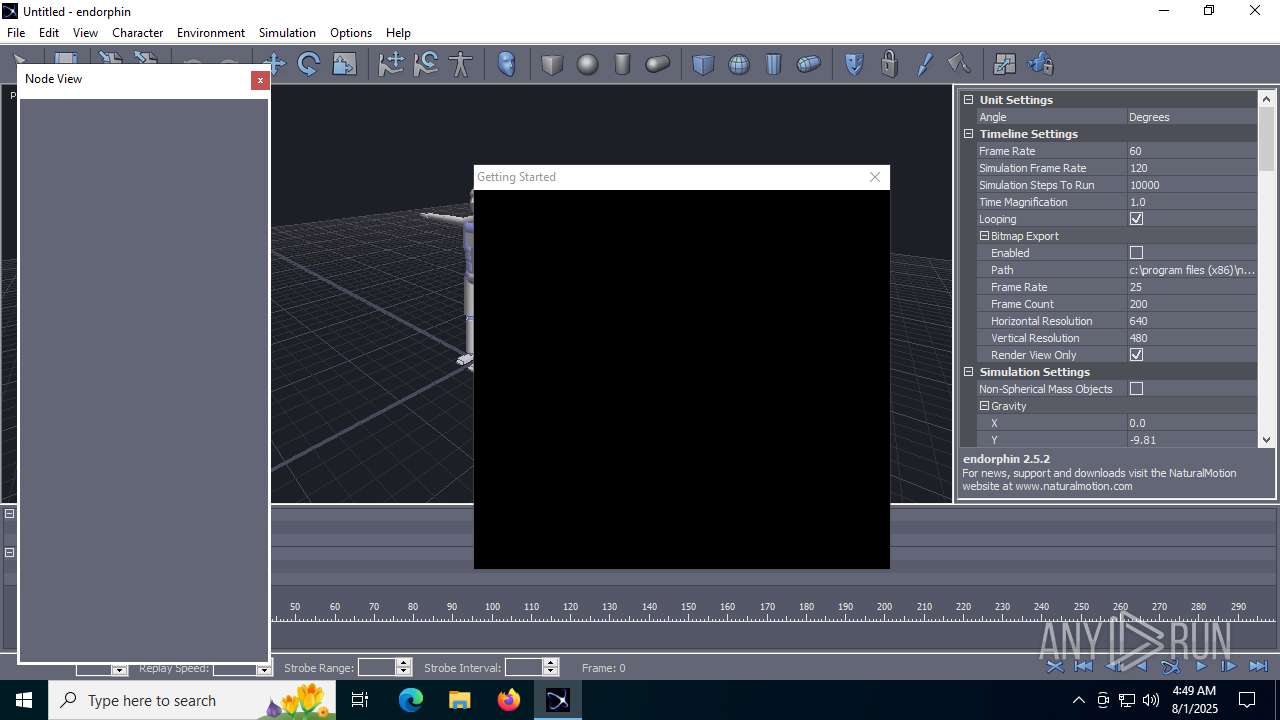Click the padlock constraint icon
The width and height of the screenshot is (1280, 720).
(889, 64)
